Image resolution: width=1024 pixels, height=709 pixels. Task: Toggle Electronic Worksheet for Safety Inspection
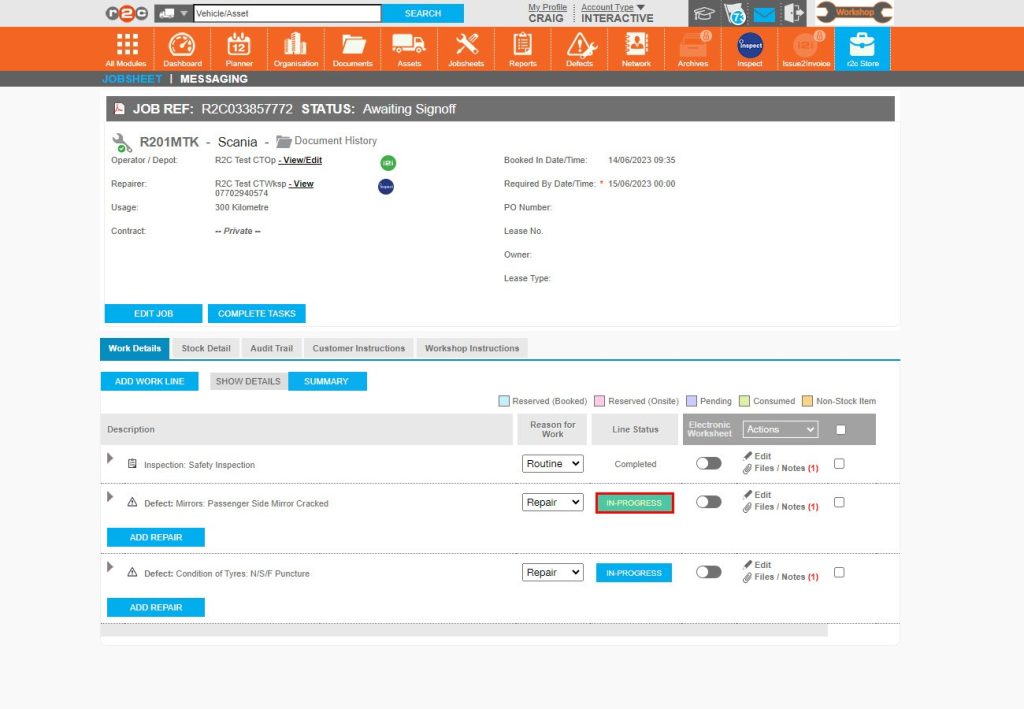(x=709, y=463)
